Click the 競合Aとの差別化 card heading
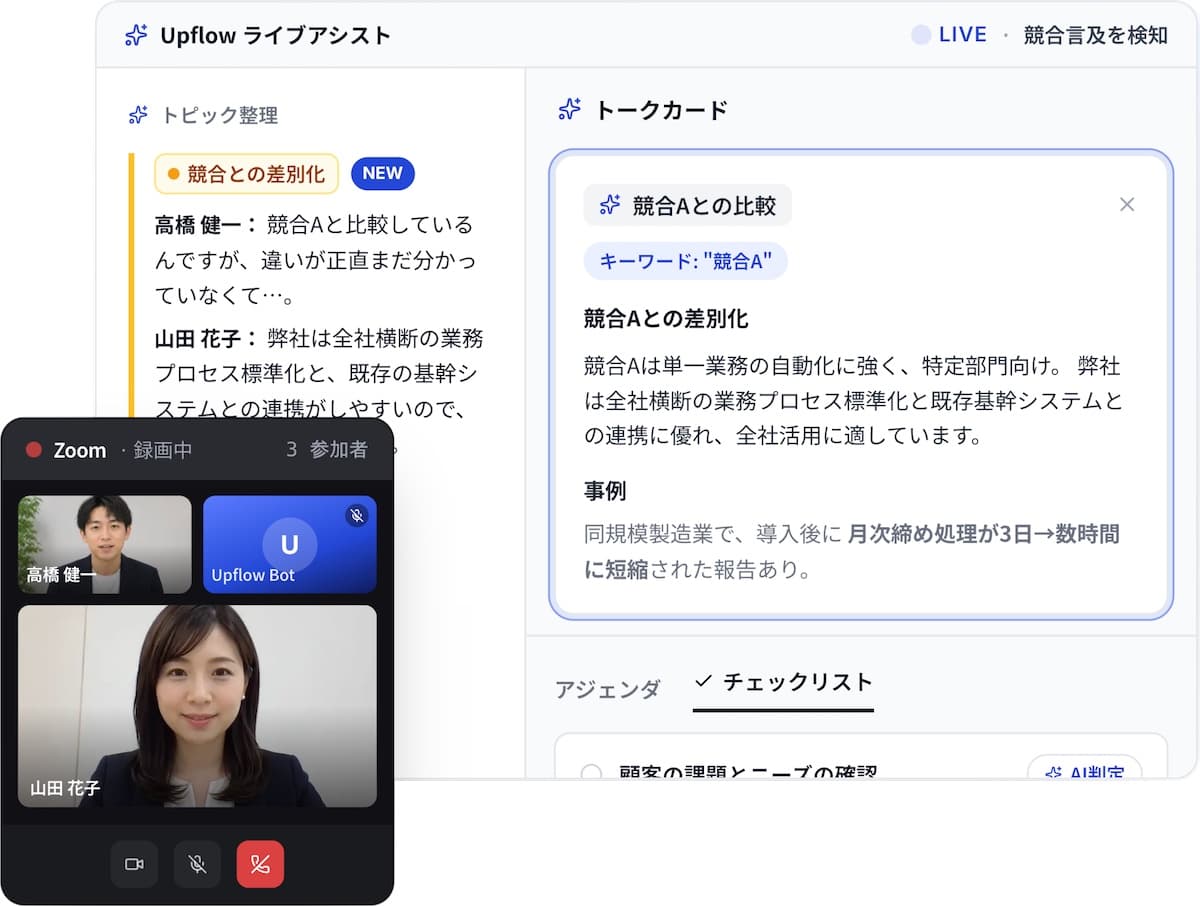The width and height of the screenshot is (1200, 906). [666, 319]
